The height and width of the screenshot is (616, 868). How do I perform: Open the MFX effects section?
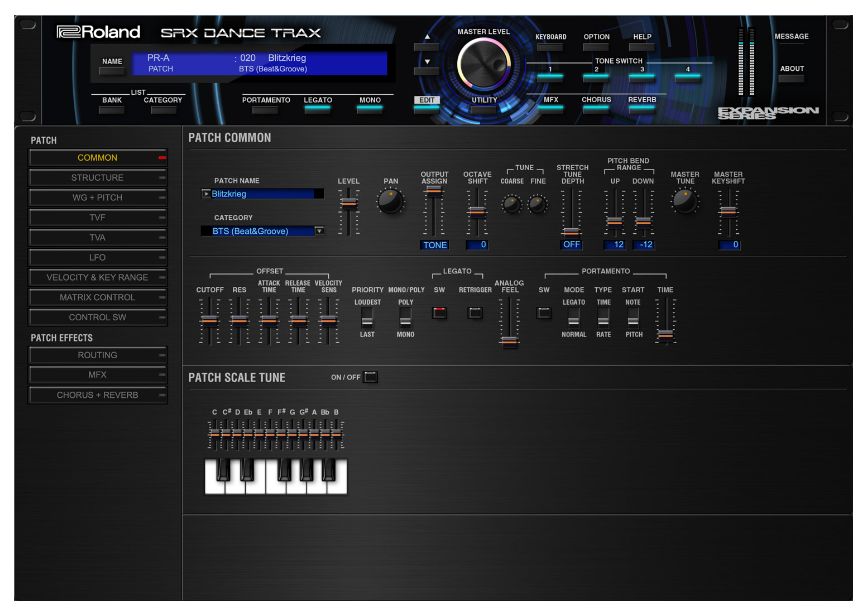point(97,375)
